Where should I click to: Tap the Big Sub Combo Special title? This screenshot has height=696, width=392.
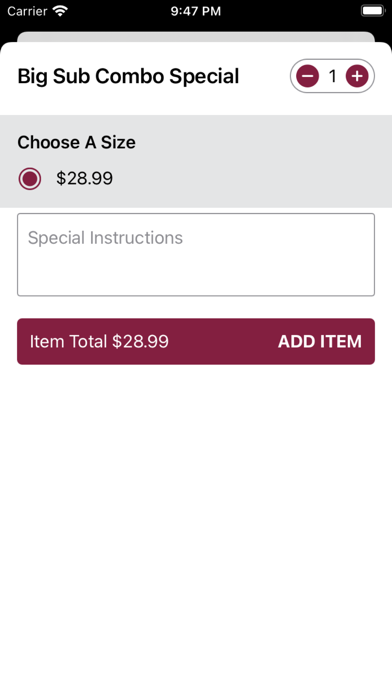coord(128,76)
